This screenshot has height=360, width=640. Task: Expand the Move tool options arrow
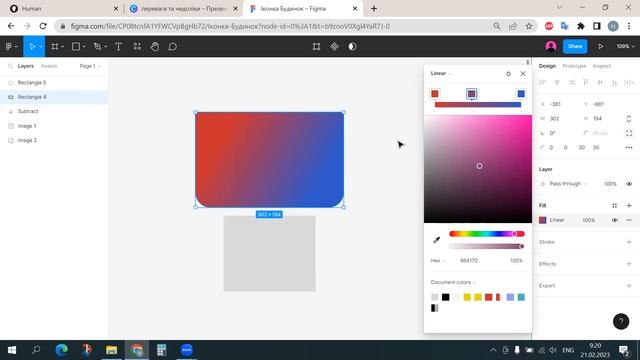click(40, 47)
